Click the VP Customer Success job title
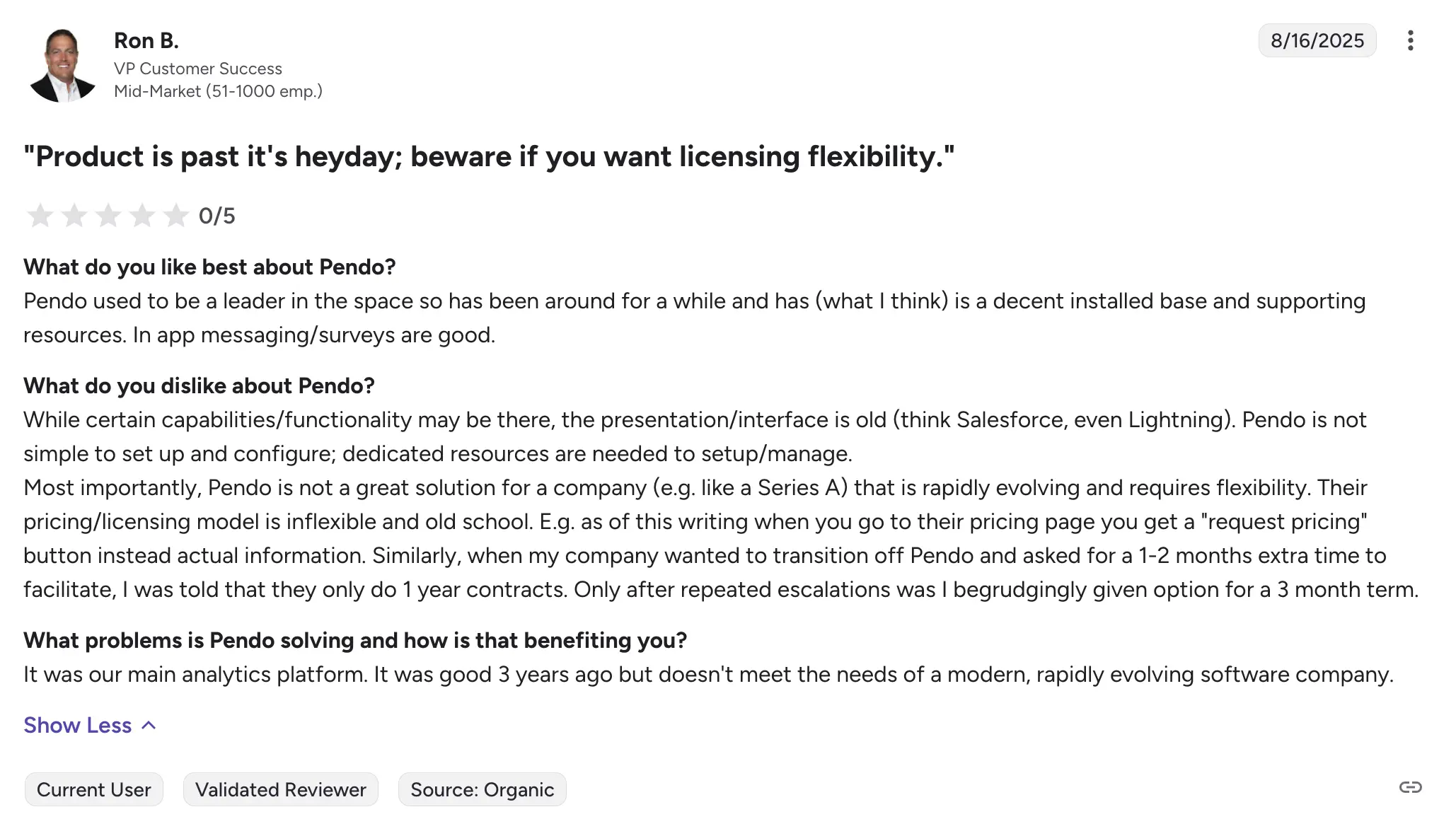Screen dimensions: 1456x819 coord(198,69)
